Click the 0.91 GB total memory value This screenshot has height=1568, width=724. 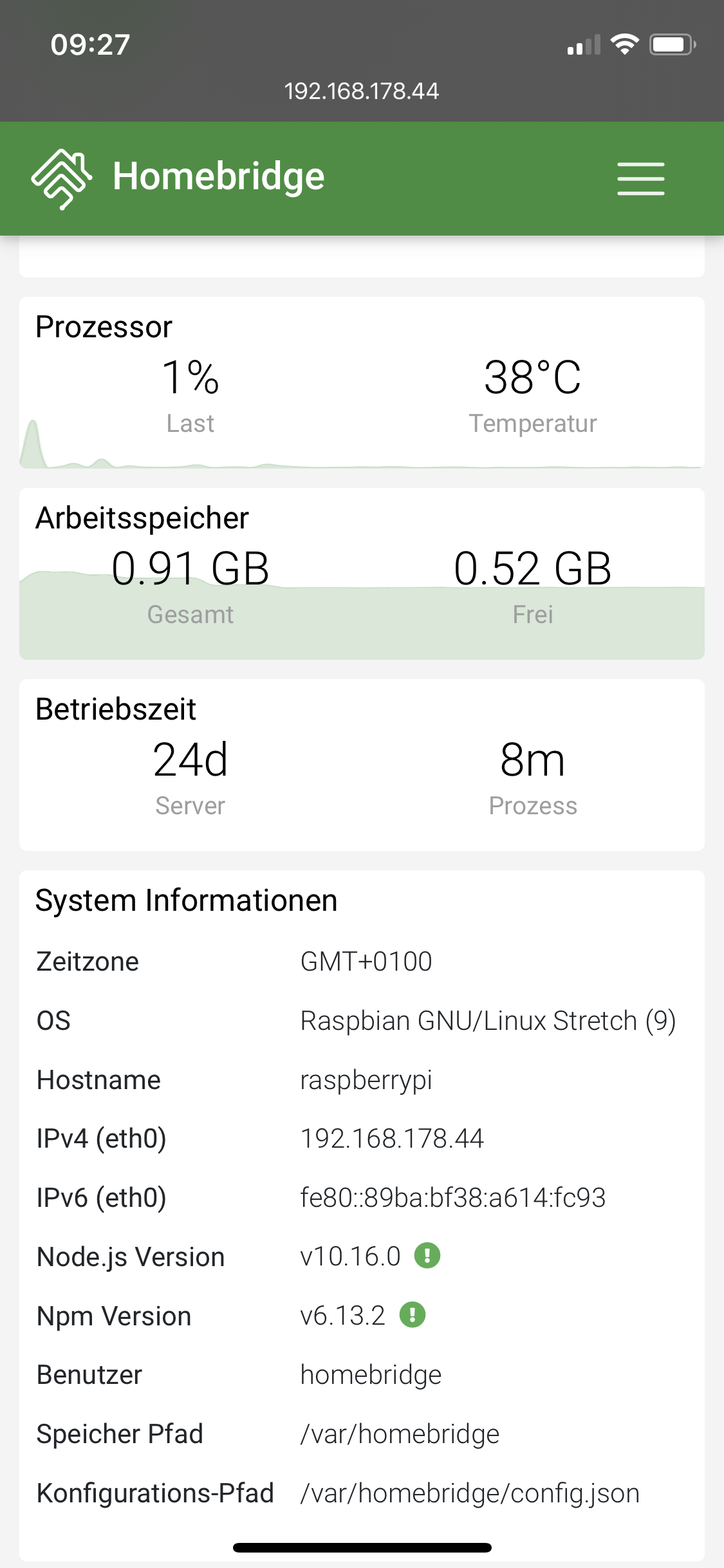coord(190,568)
